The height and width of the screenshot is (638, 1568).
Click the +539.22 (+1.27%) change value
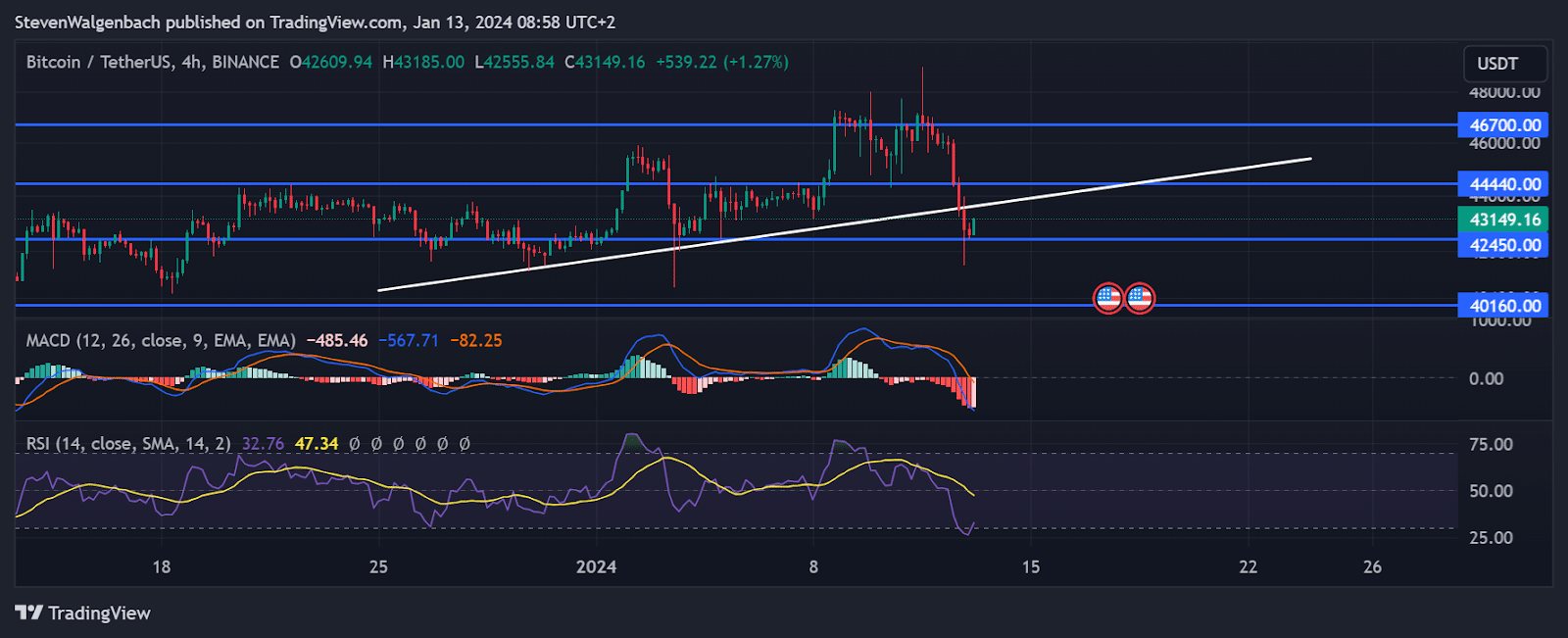tap(721, 62)
